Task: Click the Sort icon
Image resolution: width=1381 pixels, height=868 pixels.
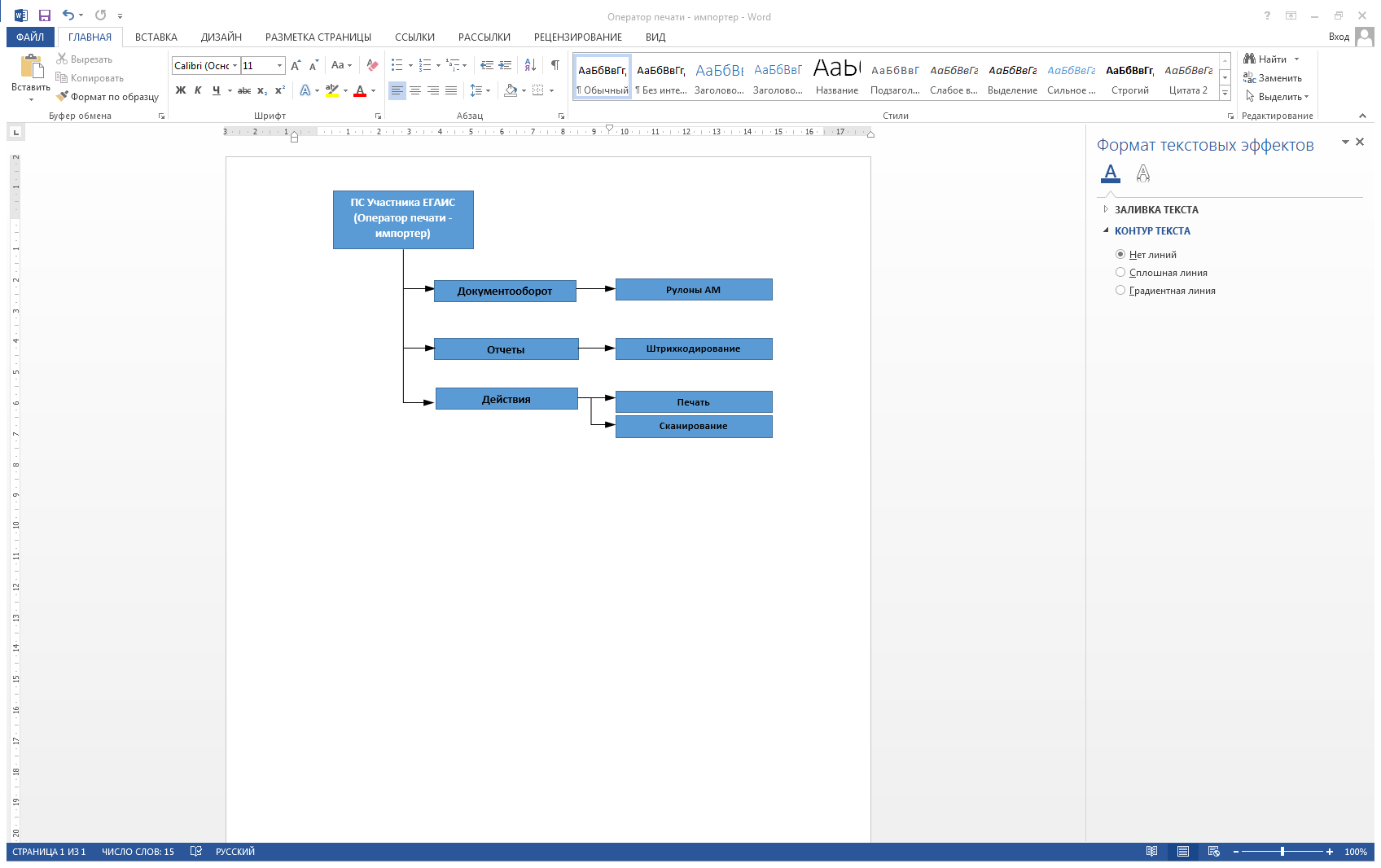Action: point(530,66)
